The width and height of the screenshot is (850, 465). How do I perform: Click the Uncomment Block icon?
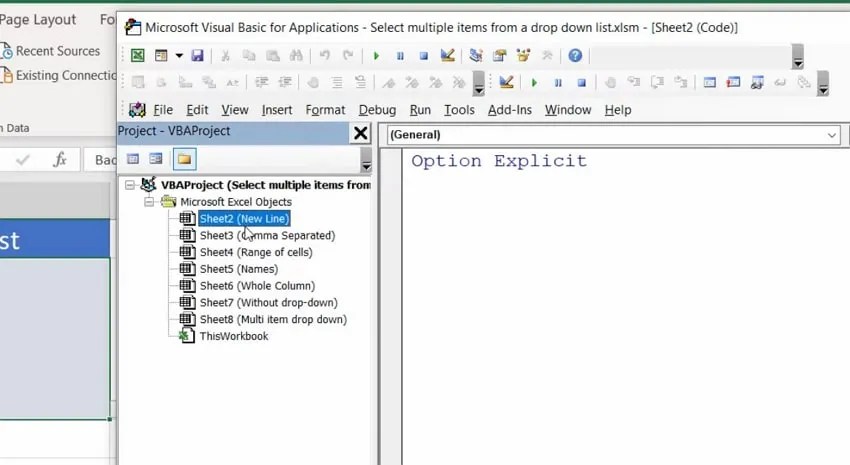[x=360, y=82]
